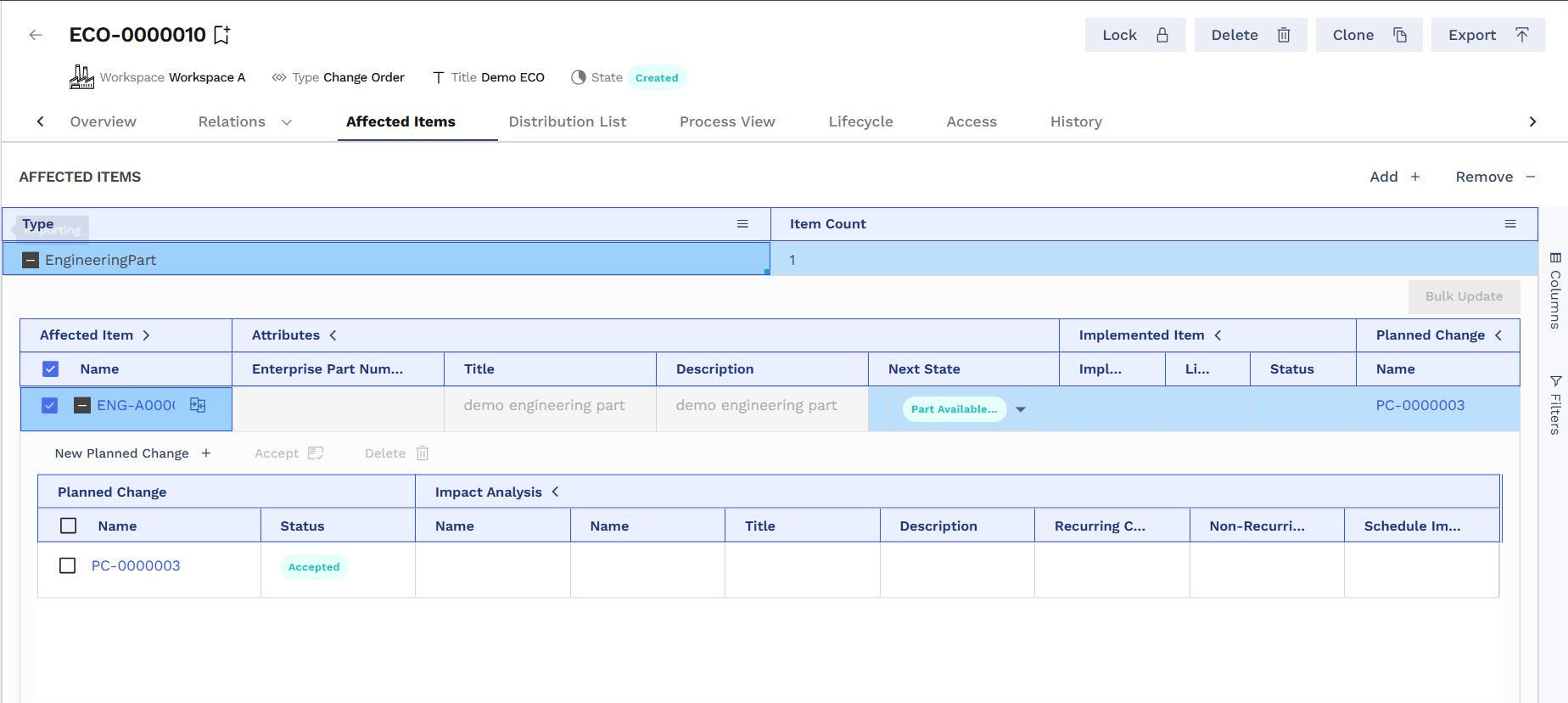The image size is (1568, 703).
Task: Click Recurring C... column header
Action: 1100,526
